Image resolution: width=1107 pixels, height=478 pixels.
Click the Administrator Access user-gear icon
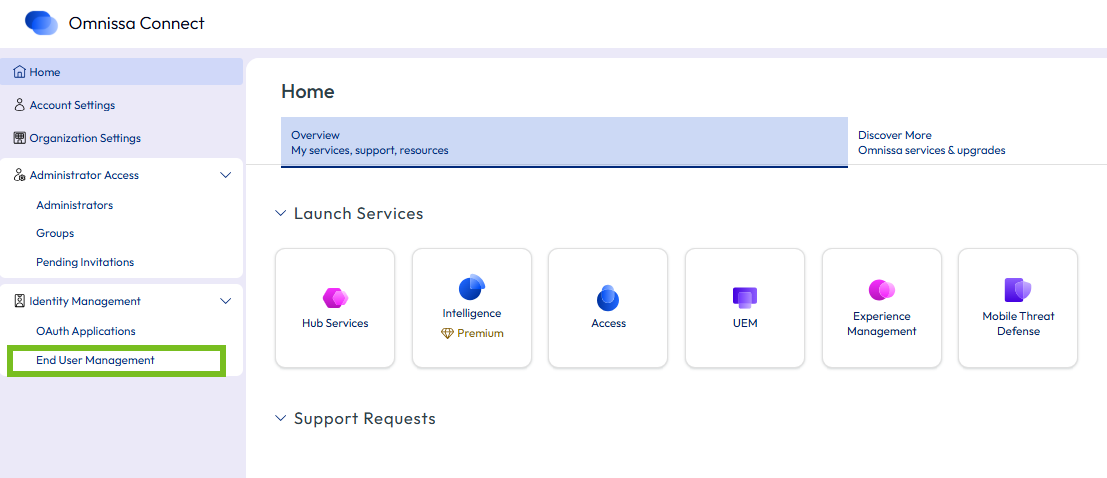(x=20, y=175)
